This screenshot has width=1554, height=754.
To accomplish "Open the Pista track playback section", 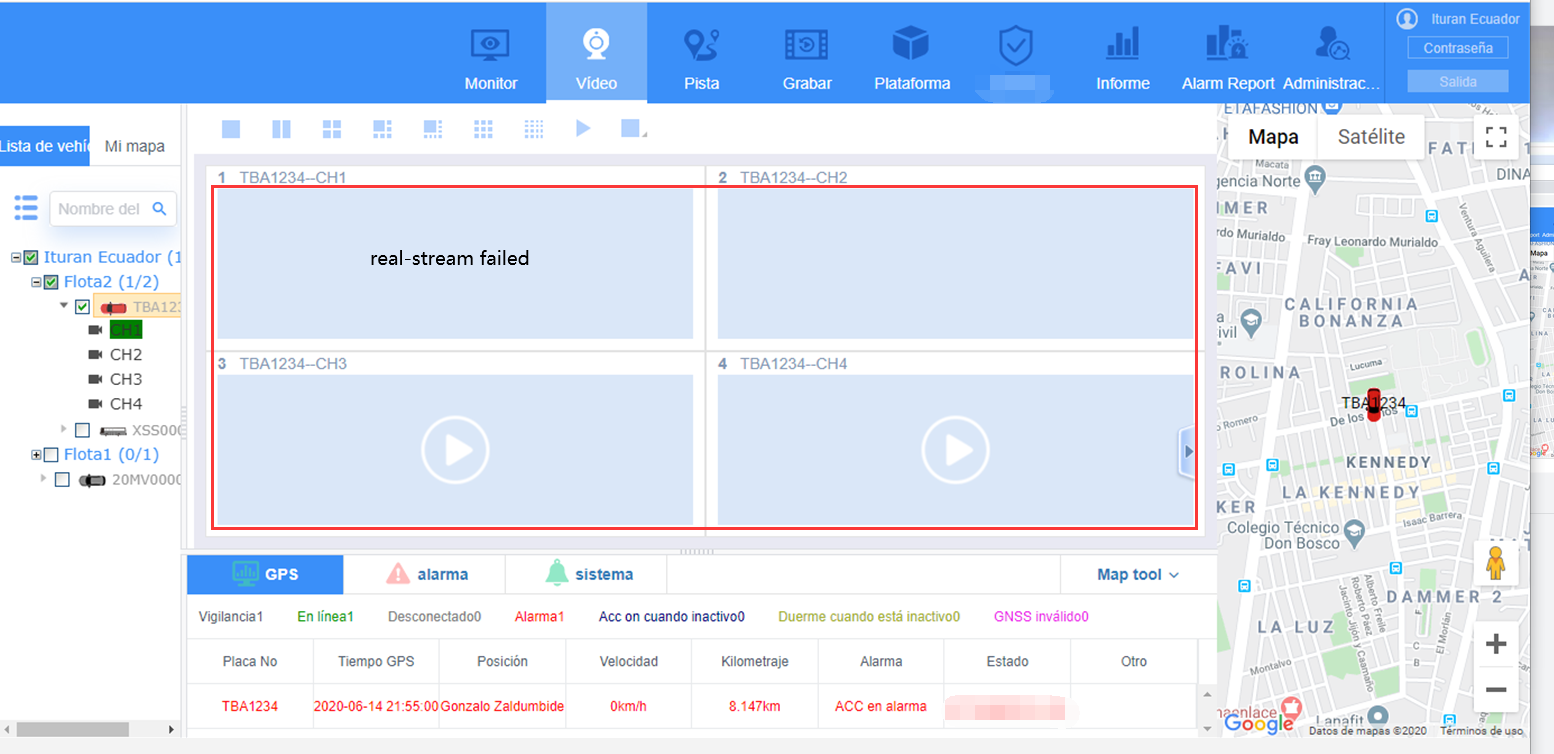I will click(702, 58).
